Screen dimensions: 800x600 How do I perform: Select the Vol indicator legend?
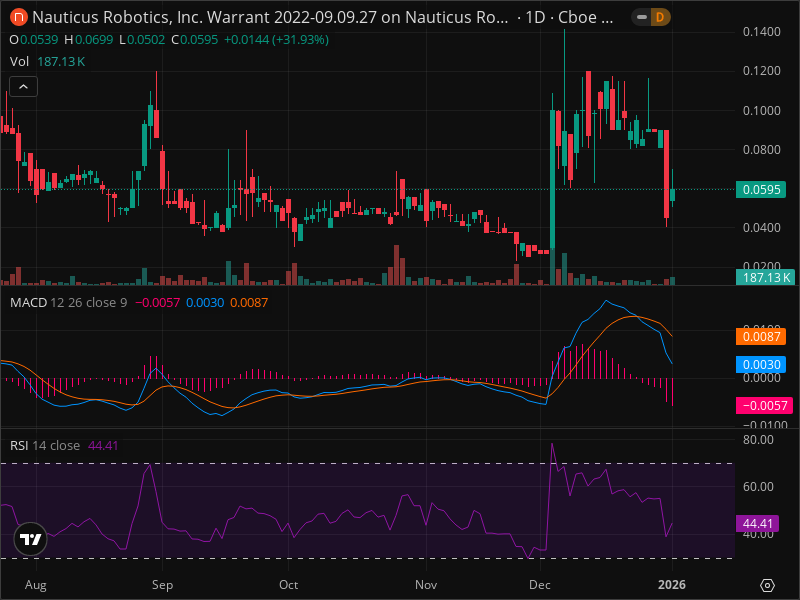[x=19, y=62]
